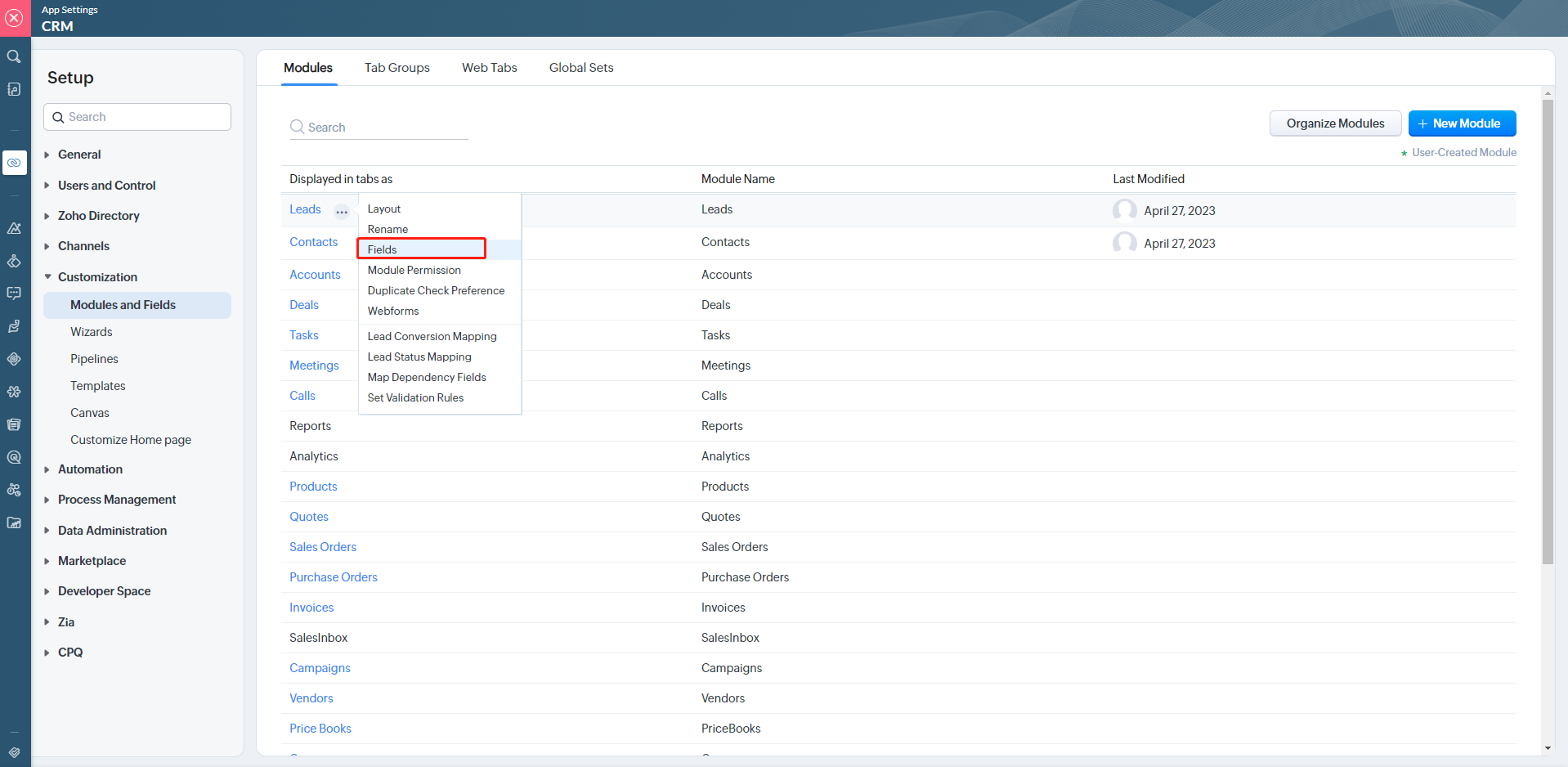
Task: Open the Leads module link
Action: [305, 210]
